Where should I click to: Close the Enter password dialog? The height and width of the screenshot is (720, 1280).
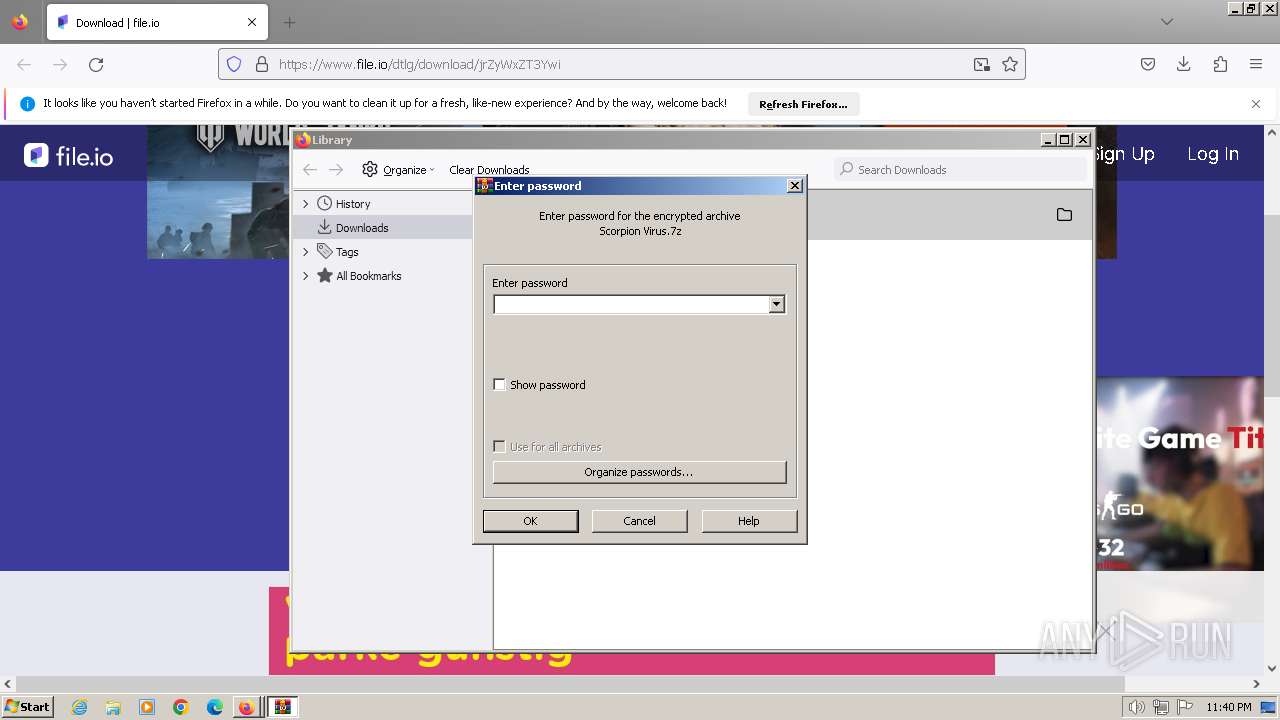[x=795, y=186]
